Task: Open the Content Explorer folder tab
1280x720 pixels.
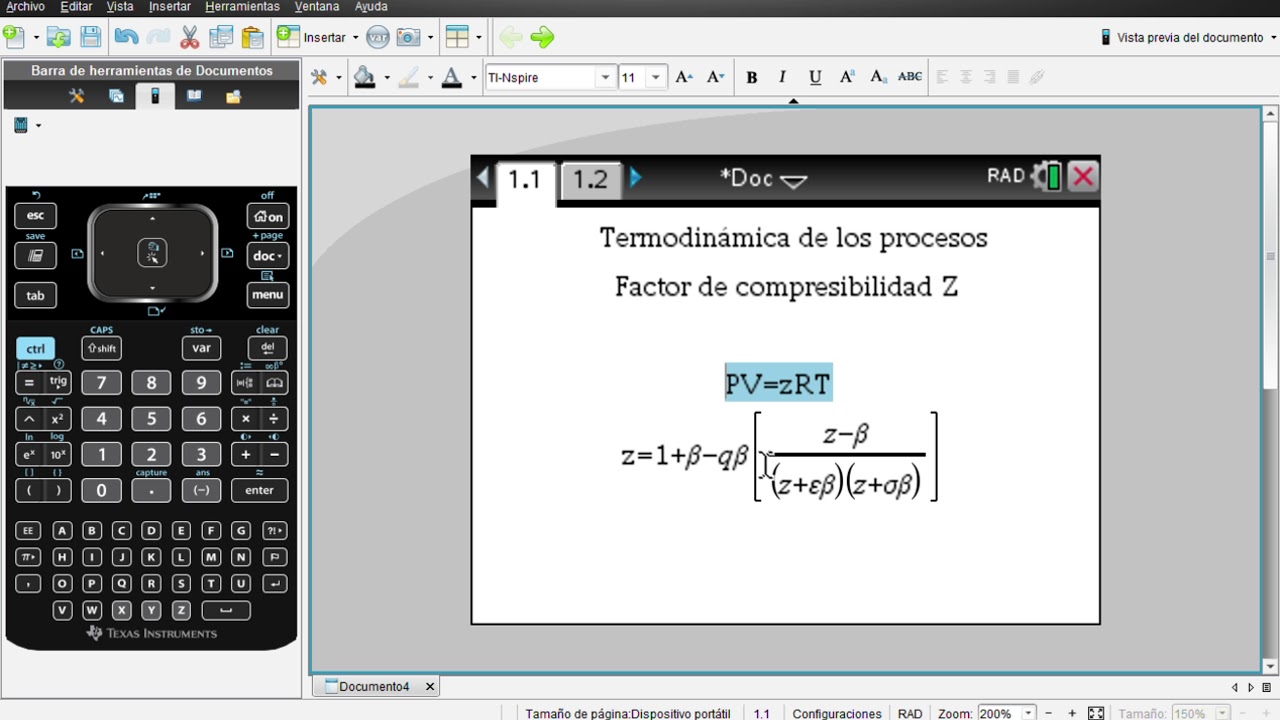Action: tap(233, 96)
